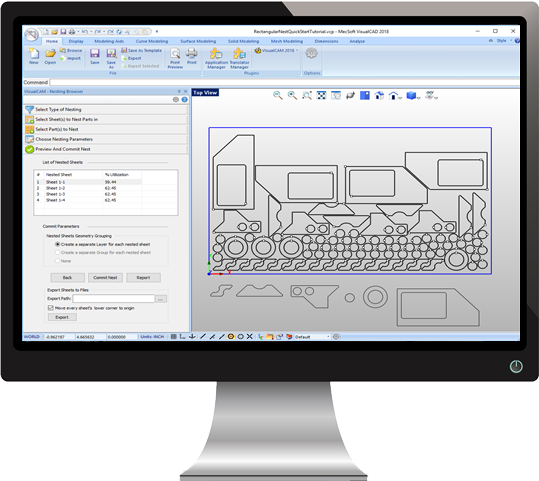
Task: Click the Save As icon
Action: pos(111,58)
